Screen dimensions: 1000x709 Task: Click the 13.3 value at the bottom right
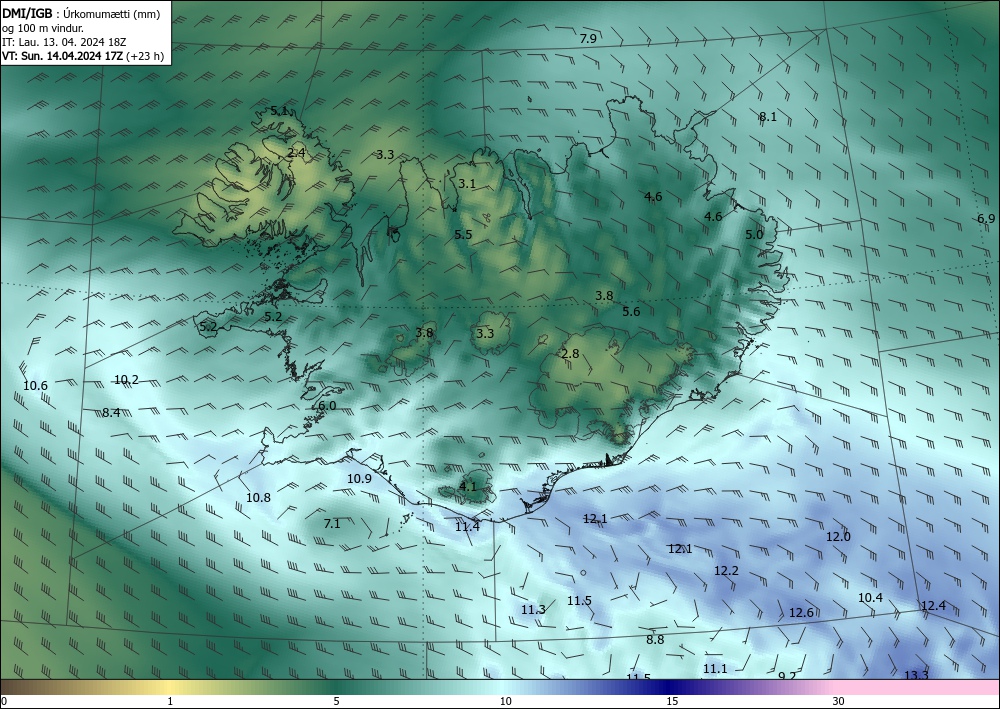[x=916, y=675]
